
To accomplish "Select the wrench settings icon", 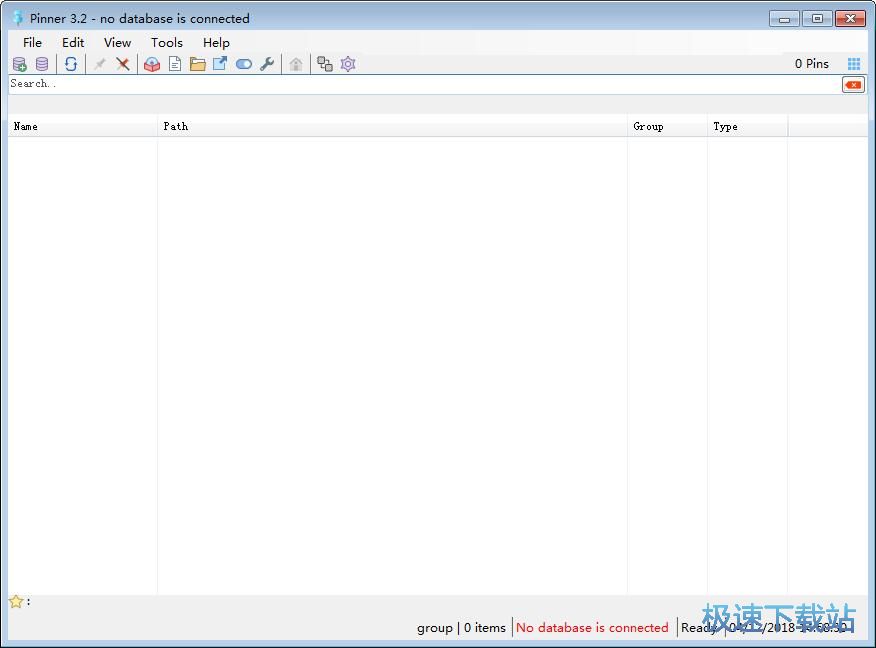I will click(267, 63).
